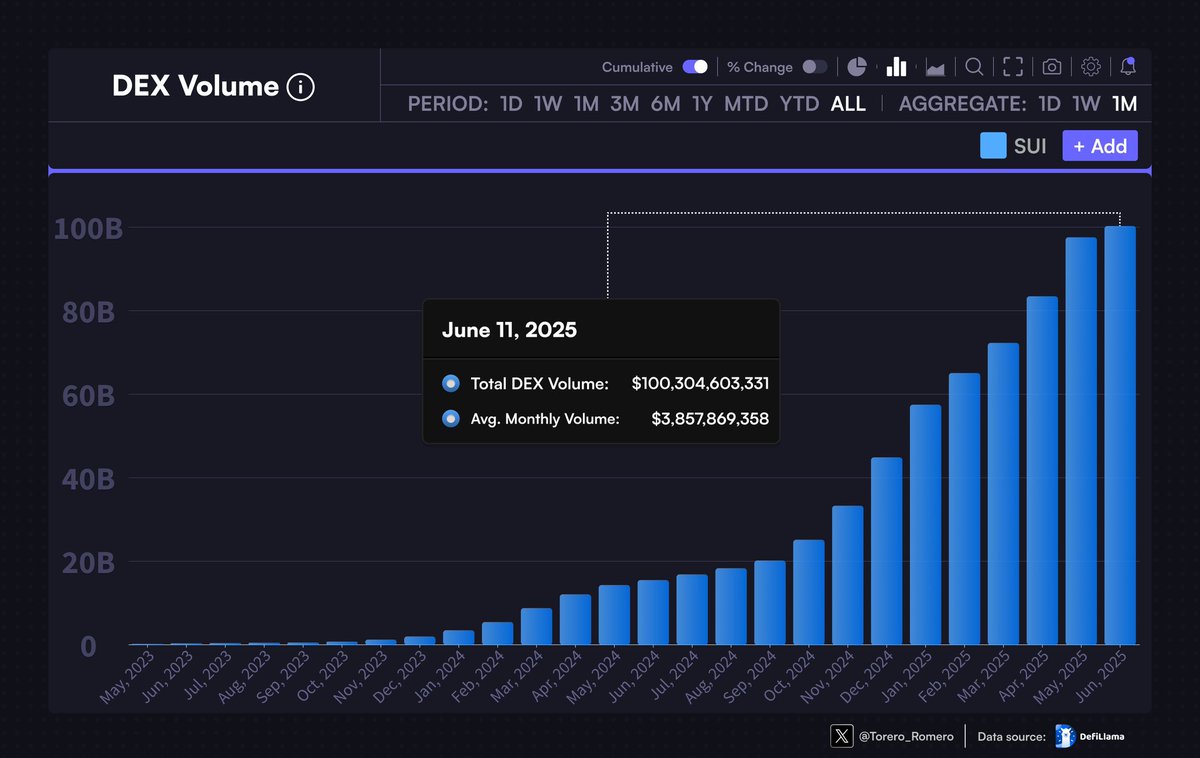
Task: Click the June 11, 2025 tooltip title
Action: click(x=509, y=330)
